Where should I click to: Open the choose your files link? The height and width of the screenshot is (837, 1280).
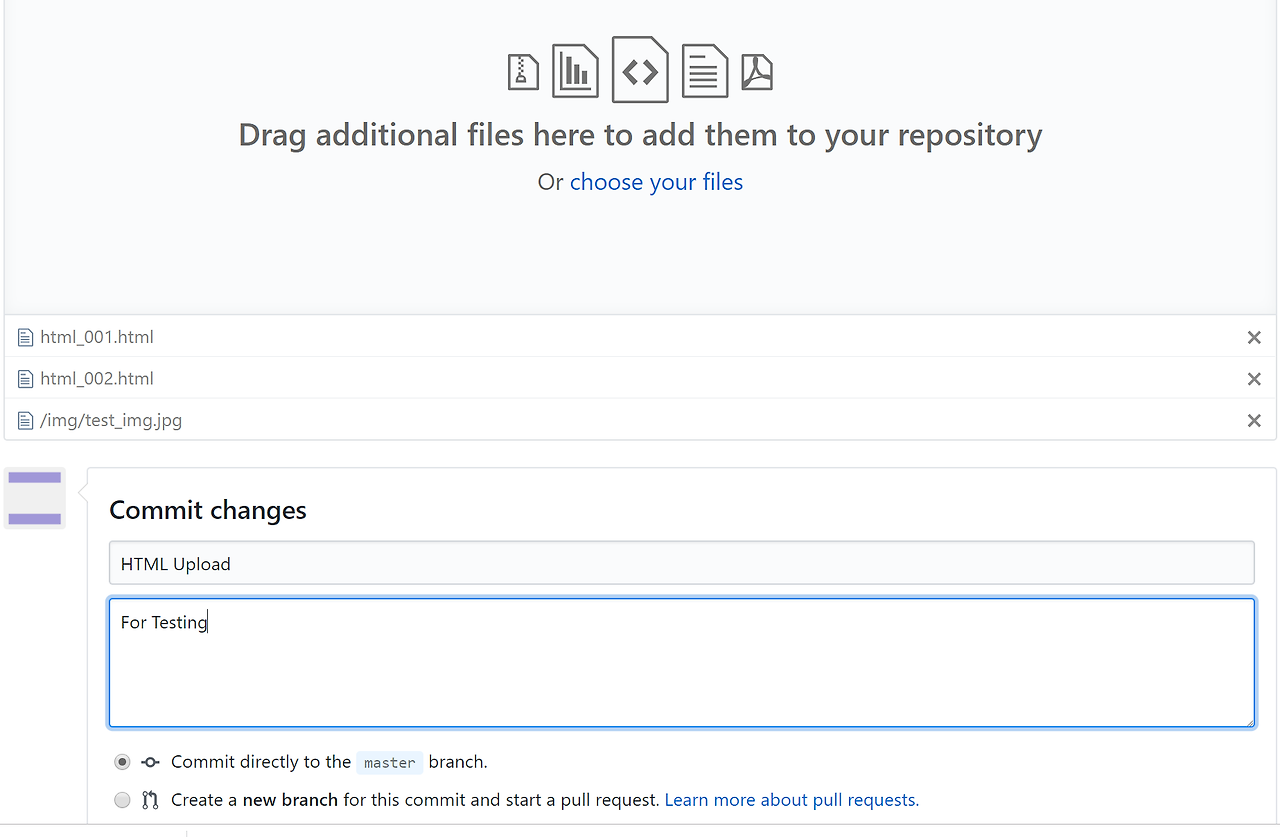(656, 182)
